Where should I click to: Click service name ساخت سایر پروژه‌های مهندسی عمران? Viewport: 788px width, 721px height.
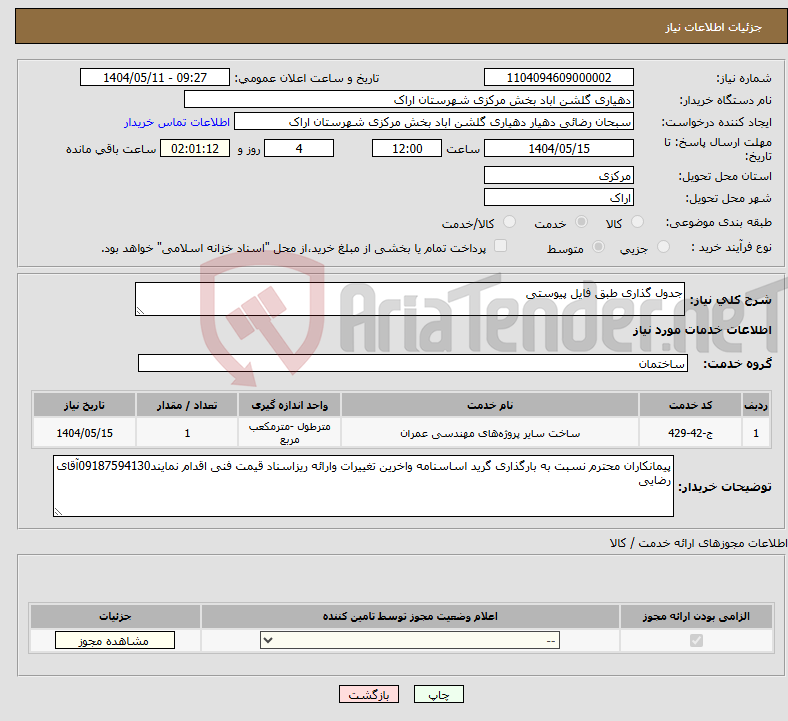click(x=490, y=433)
